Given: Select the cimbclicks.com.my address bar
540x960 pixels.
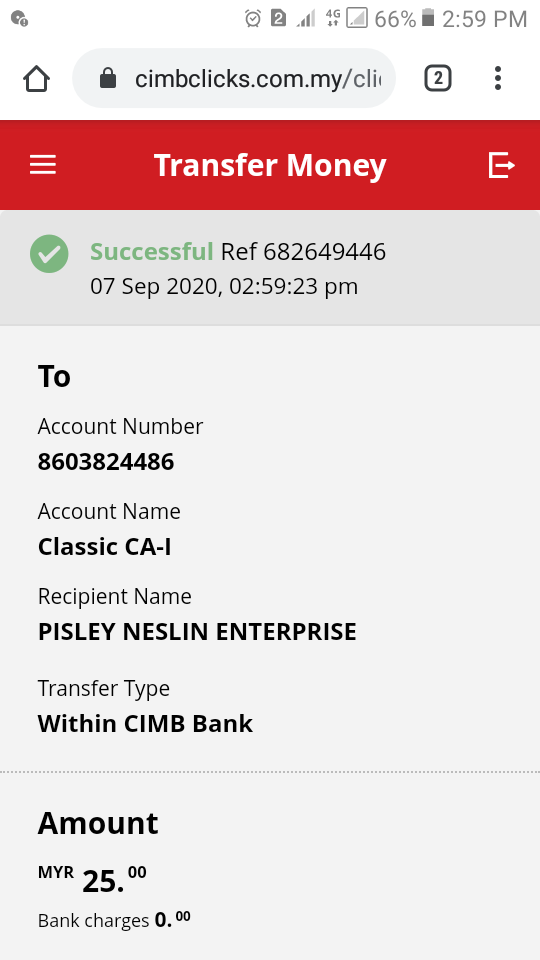Looking at the screenshot, I should click(234, 78).
